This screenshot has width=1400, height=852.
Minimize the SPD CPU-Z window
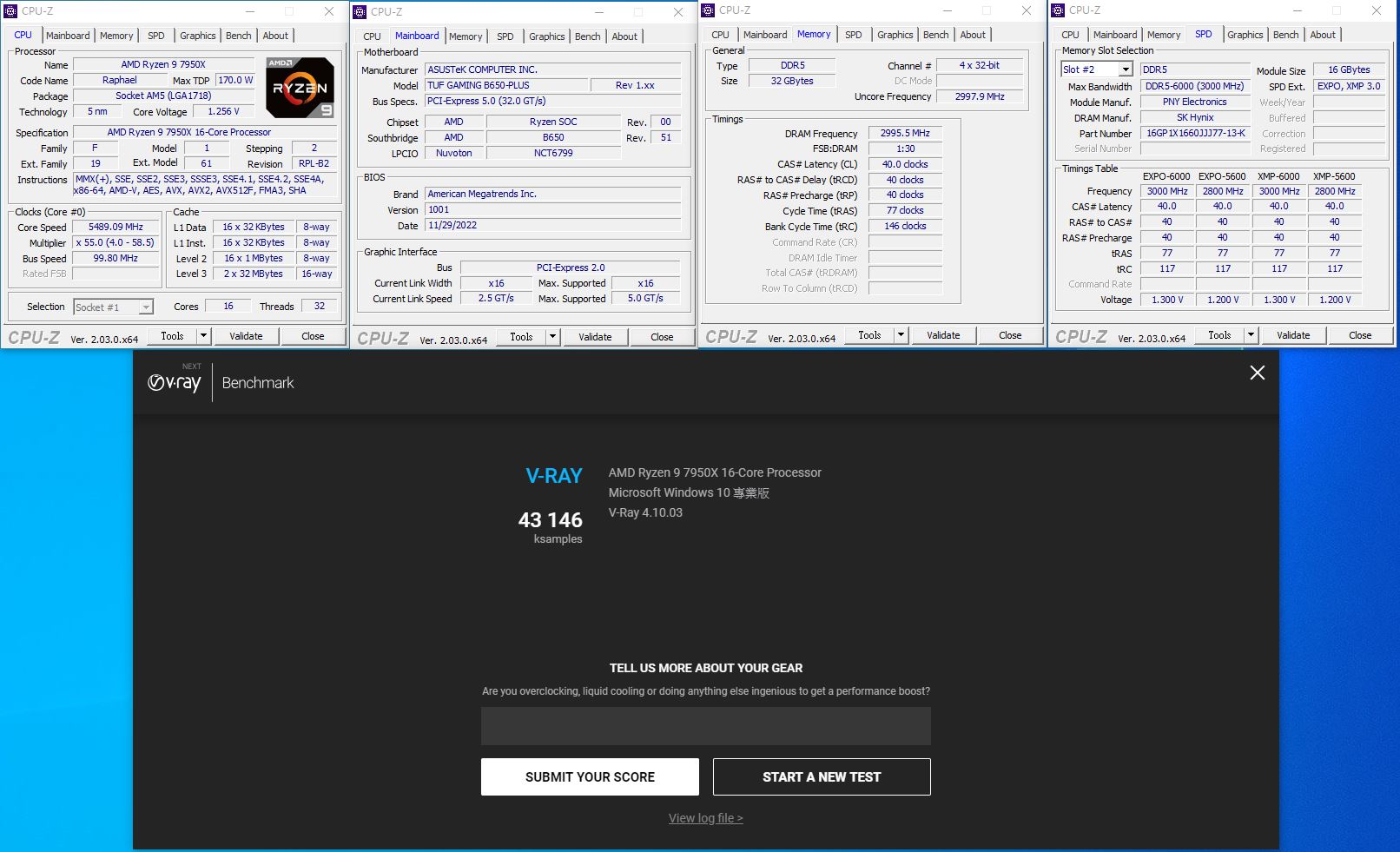pos(1298,10)
